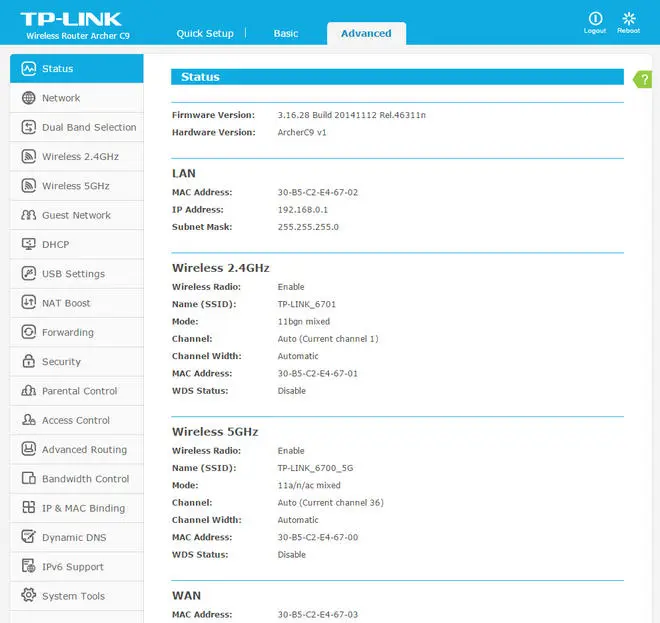Expand the Forwarding menu section
This screenshot has width=660, height=623.
[67, 333]
